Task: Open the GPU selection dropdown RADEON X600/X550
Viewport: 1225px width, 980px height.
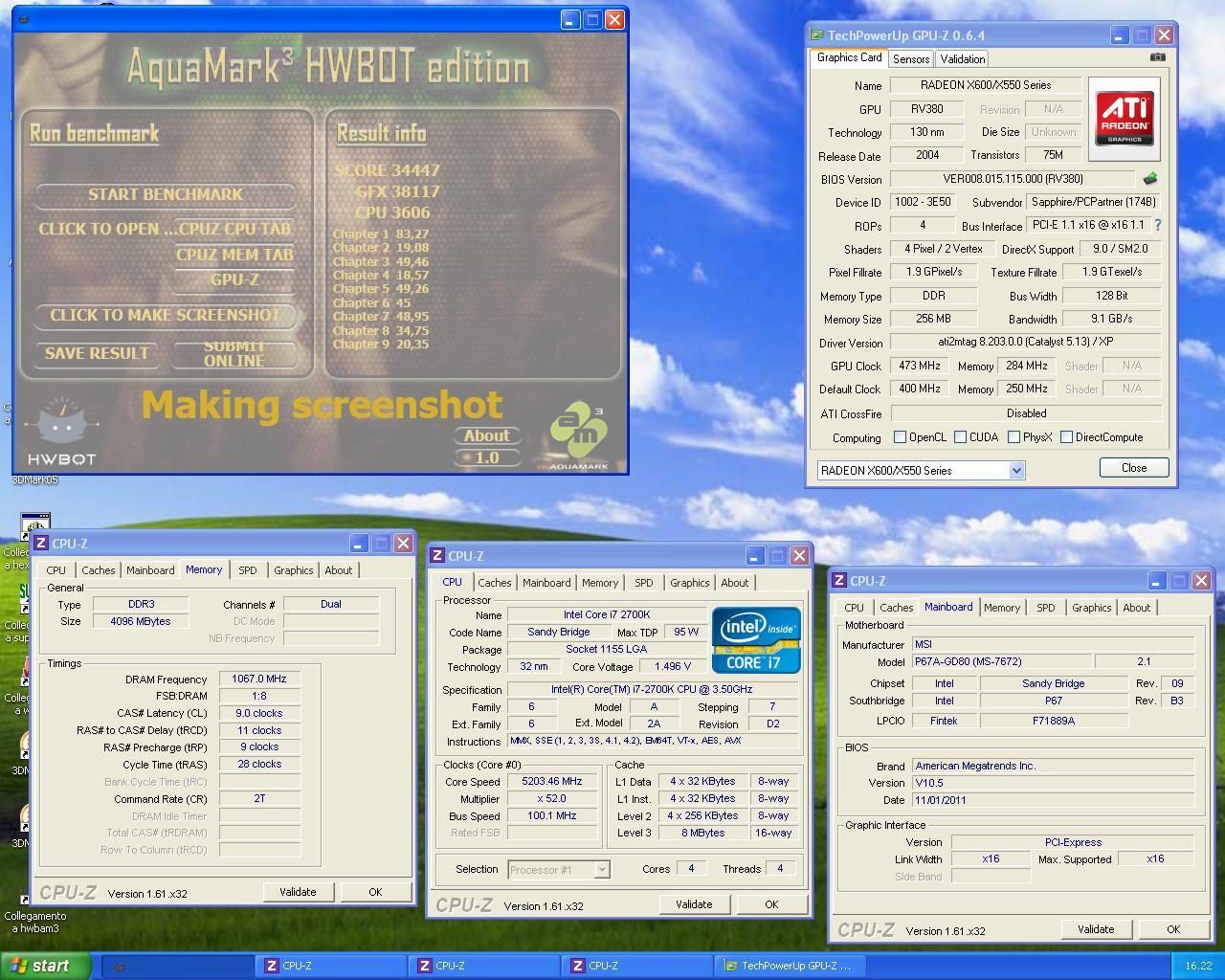Action: point(921,470)
